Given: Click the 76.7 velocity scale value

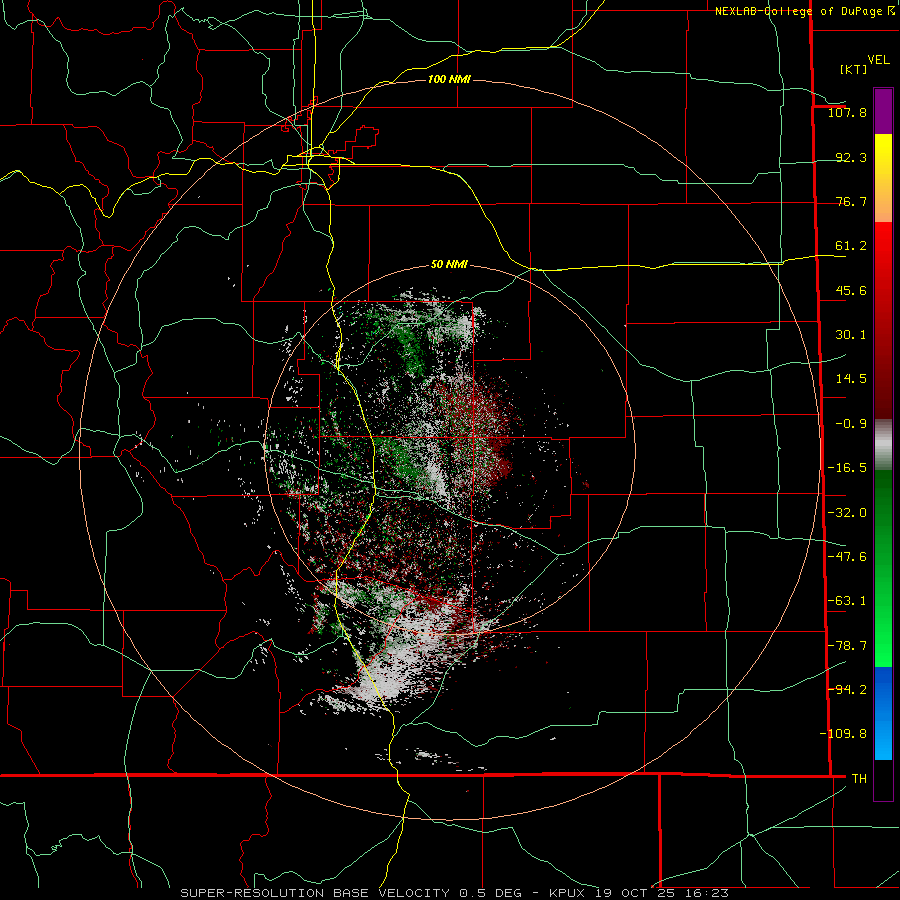Looking at the screenshot, I should 851,201.
